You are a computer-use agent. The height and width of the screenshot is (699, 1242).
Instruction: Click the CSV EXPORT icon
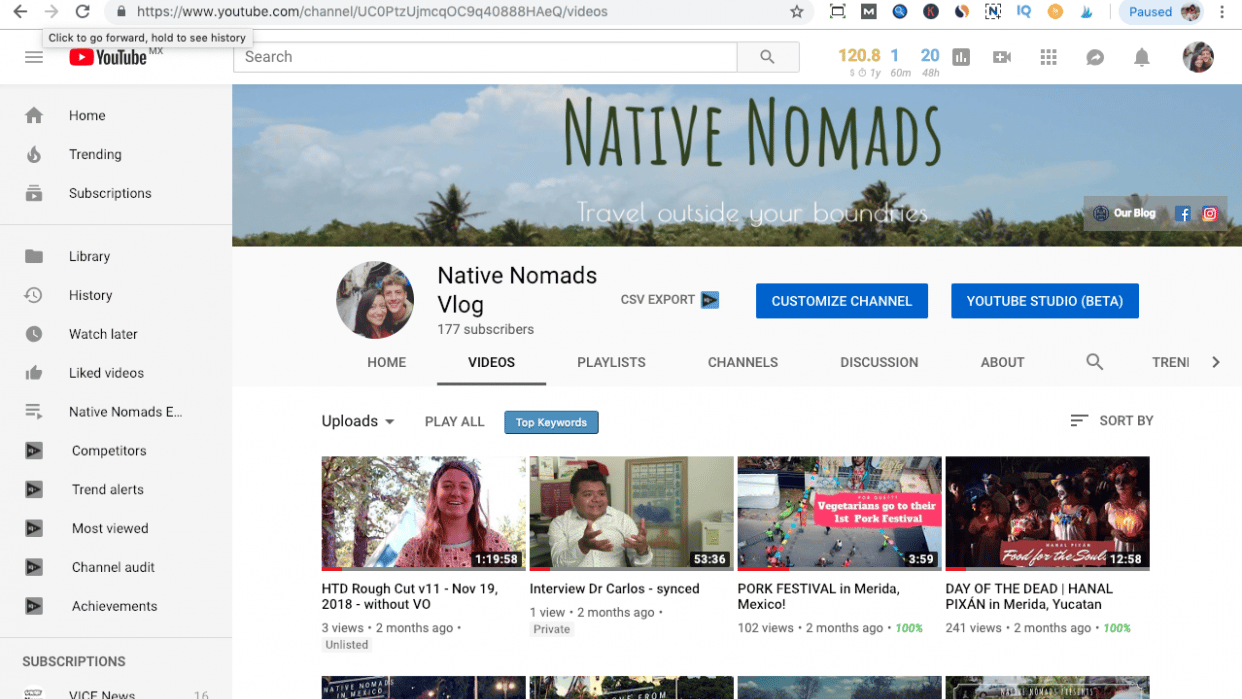(710, 300)
